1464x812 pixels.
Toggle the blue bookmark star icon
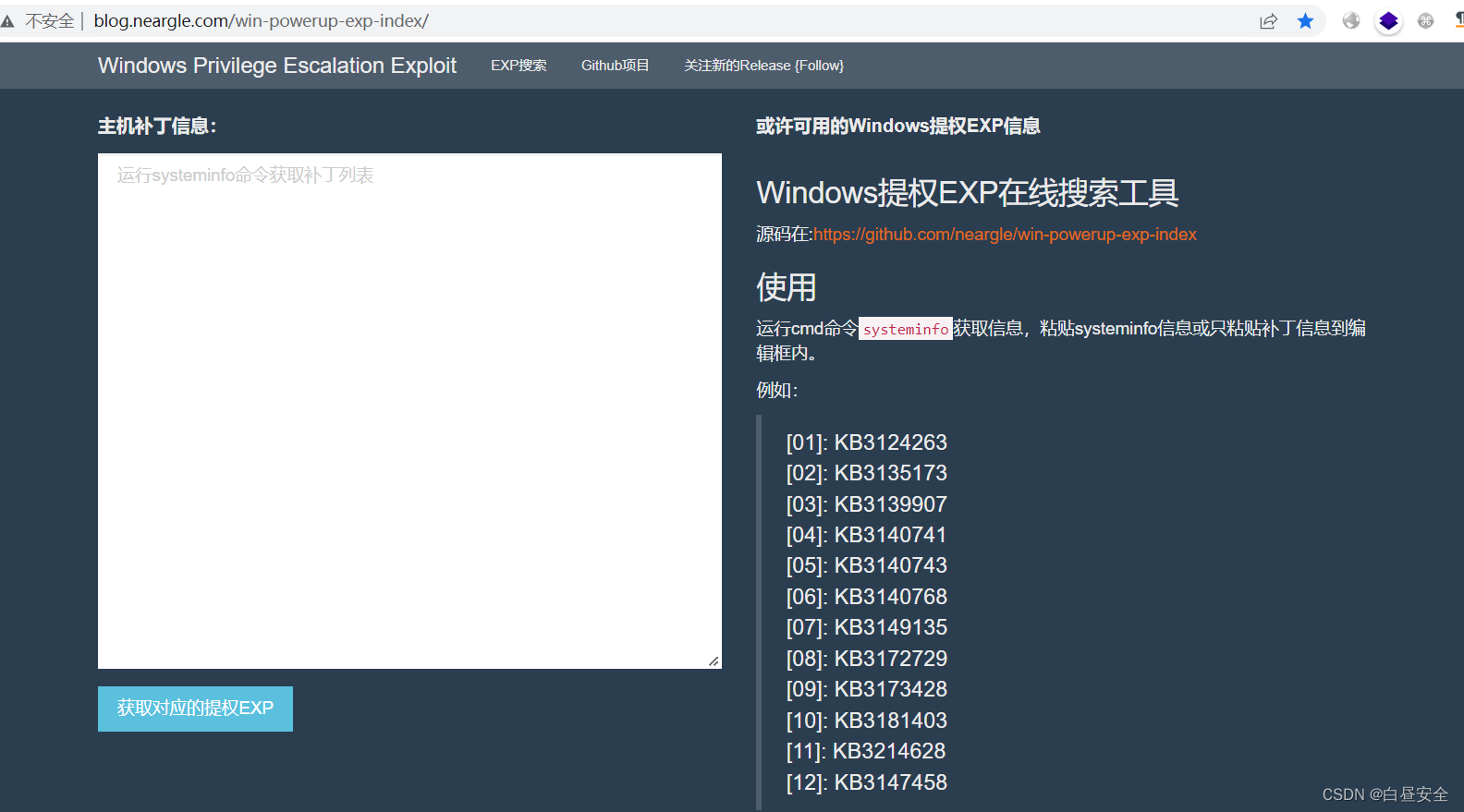click(x=1305, y=20)
